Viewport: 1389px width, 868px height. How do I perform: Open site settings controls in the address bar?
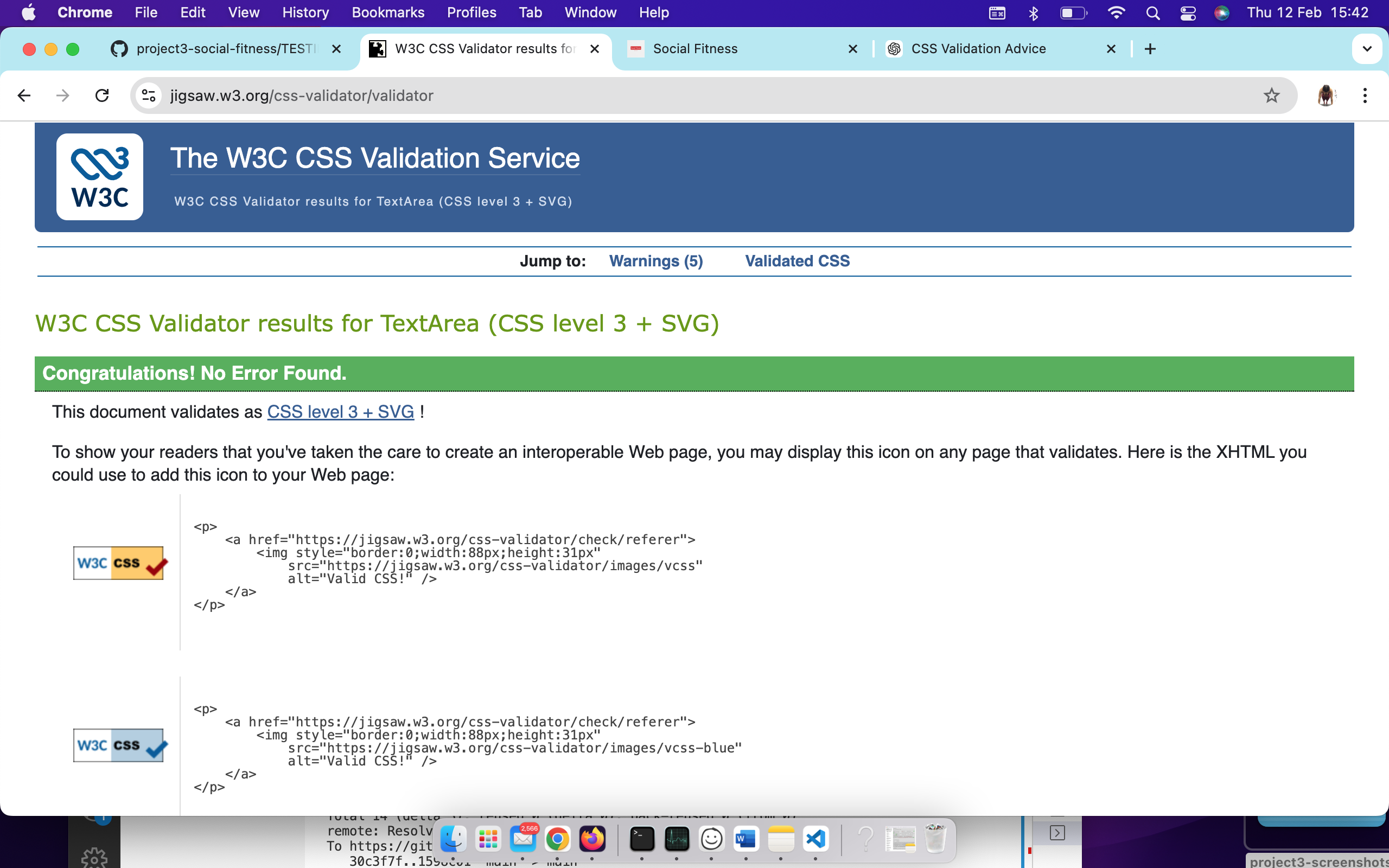click(148, 95)
